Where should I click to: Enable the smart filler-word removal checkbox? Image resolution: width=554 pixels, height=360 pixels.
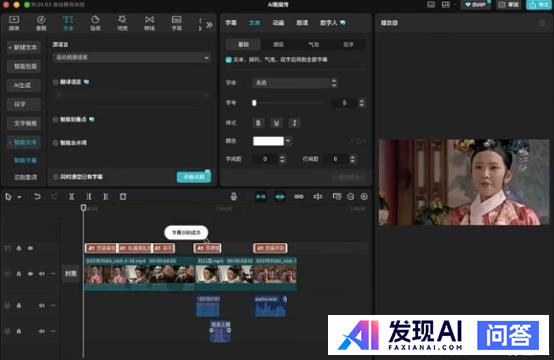click(x=55, y=143)
